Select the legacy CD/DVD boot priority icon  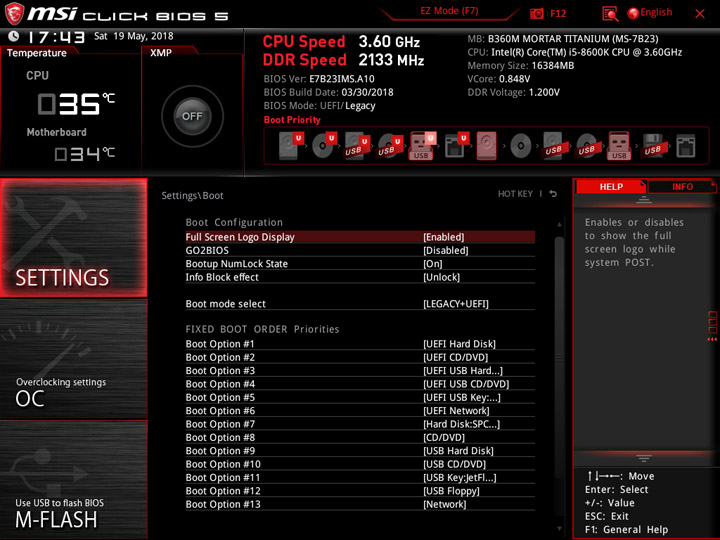pos(520,146)
